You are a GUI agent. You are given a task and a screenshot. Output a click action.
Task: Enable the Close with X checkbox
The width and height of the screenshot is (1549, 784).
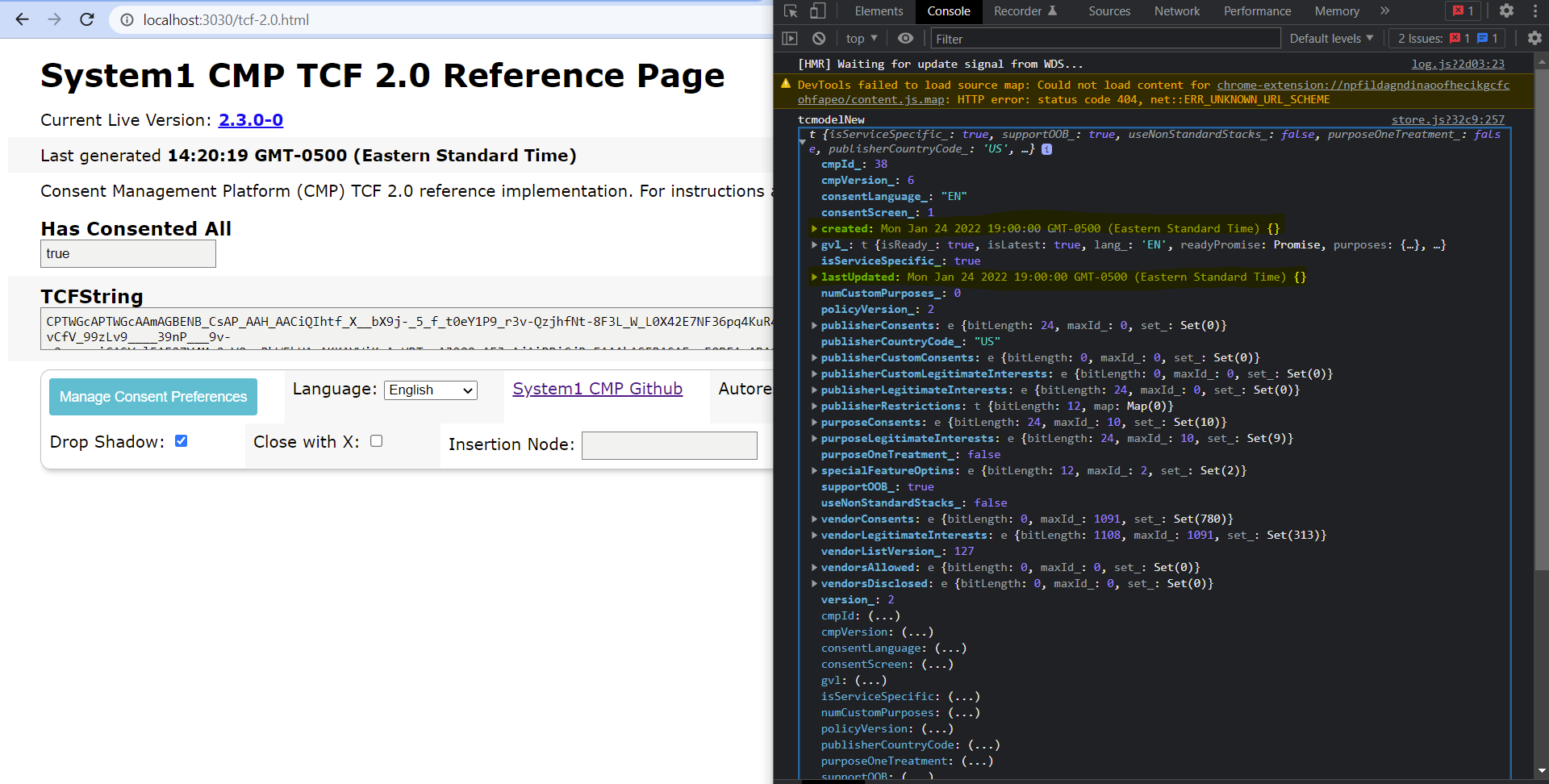[376, 441]
